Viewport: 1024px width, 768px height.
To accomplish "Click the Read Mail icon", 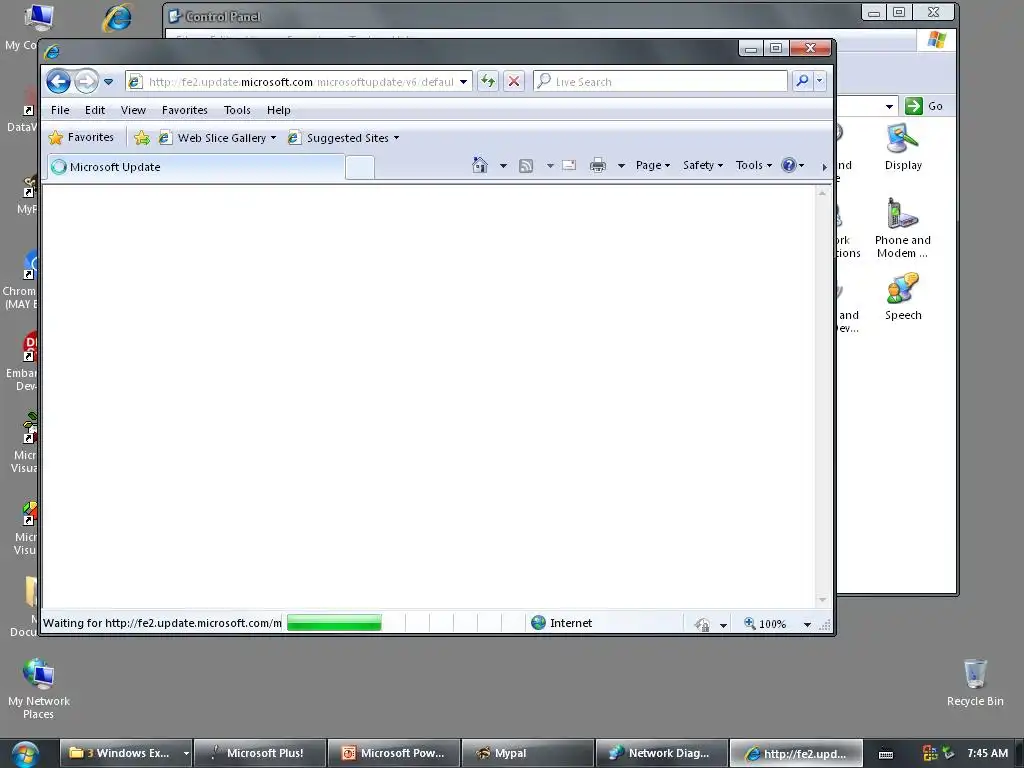I will (569, 166).
